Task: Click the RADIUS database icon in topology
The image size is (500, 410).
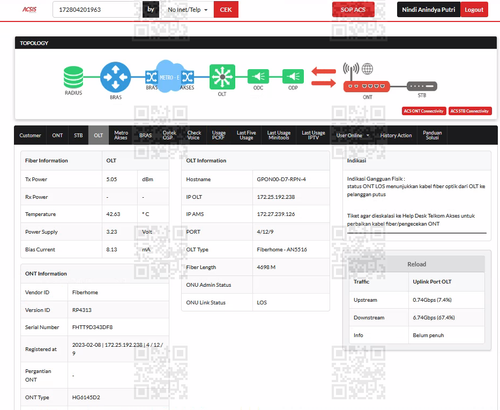Action: pyautogui.click(x=73, y=77)
